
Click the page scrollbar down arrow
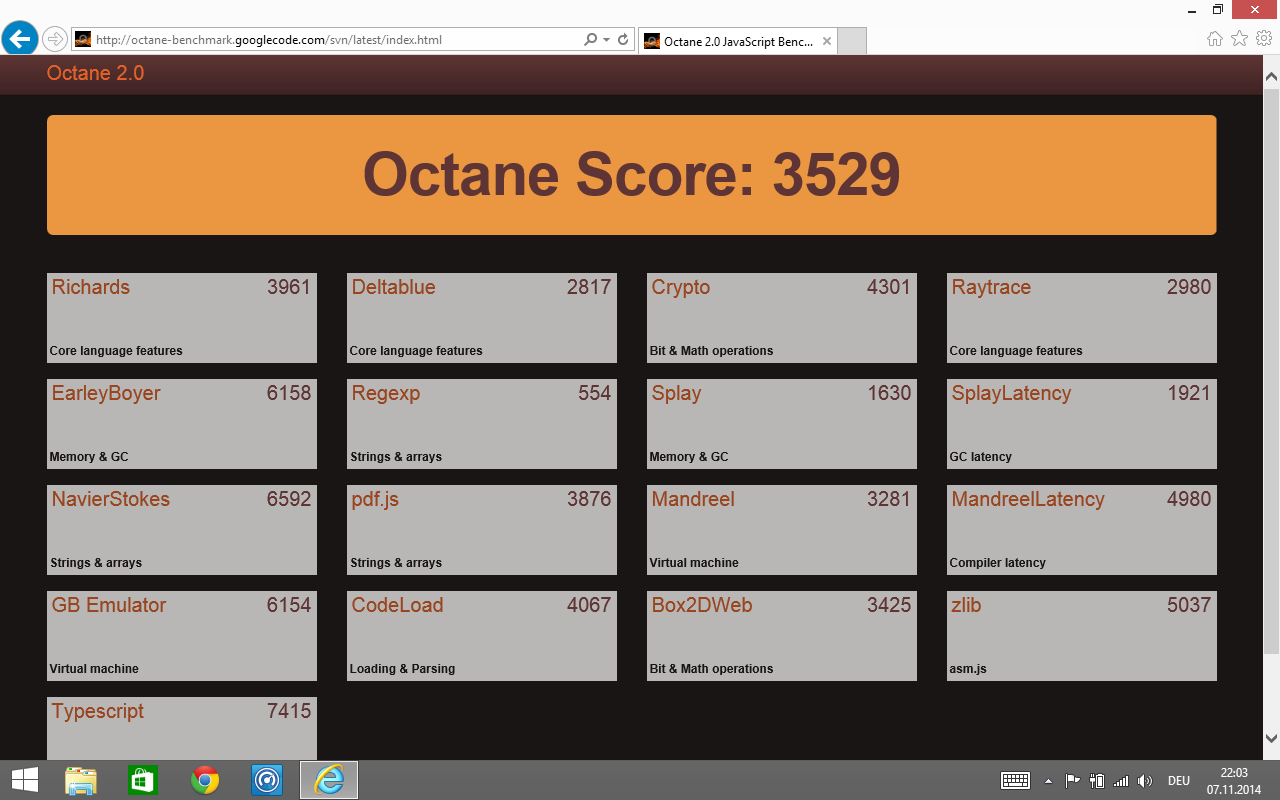[x=1271, y=738]
